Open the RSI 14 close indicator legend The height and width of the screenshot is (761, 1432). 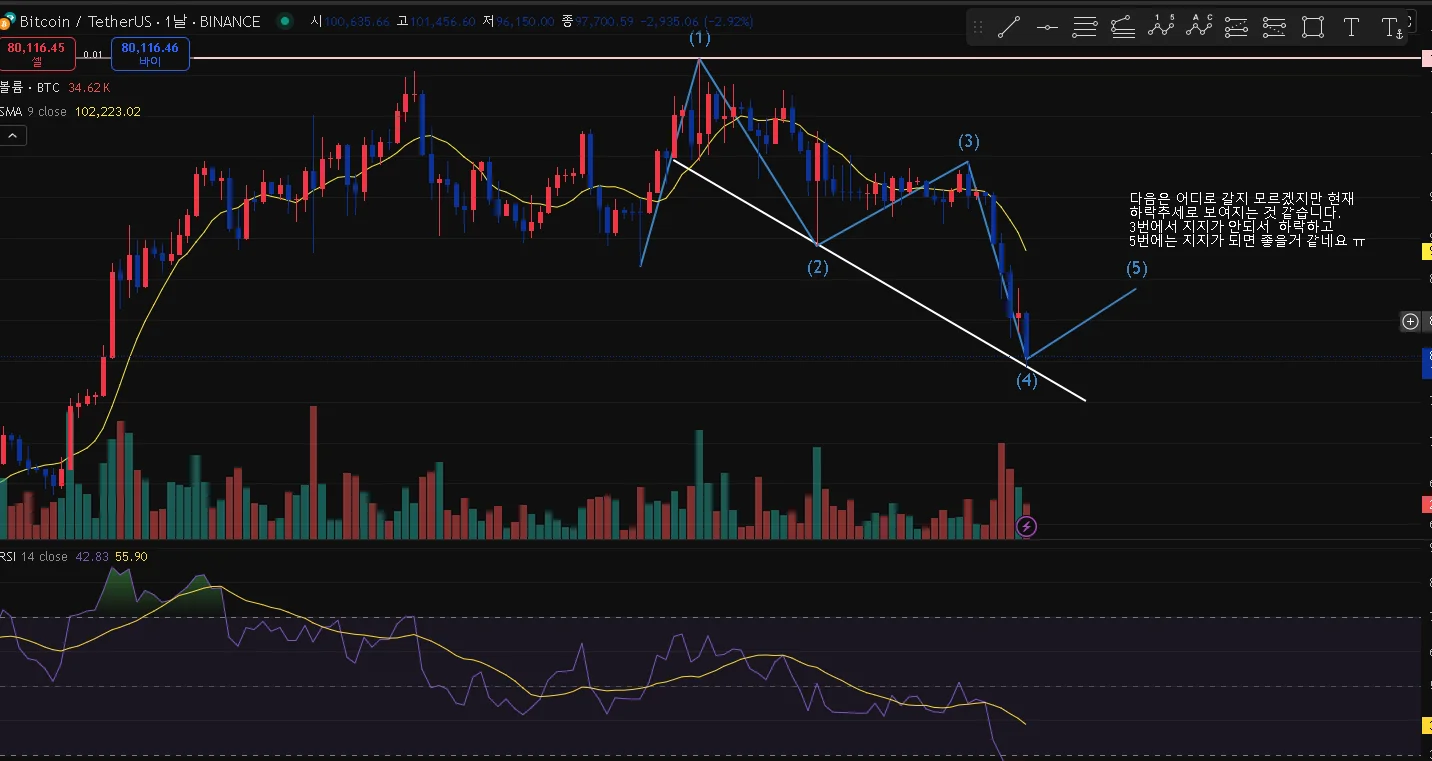click(x=74, y=556)
